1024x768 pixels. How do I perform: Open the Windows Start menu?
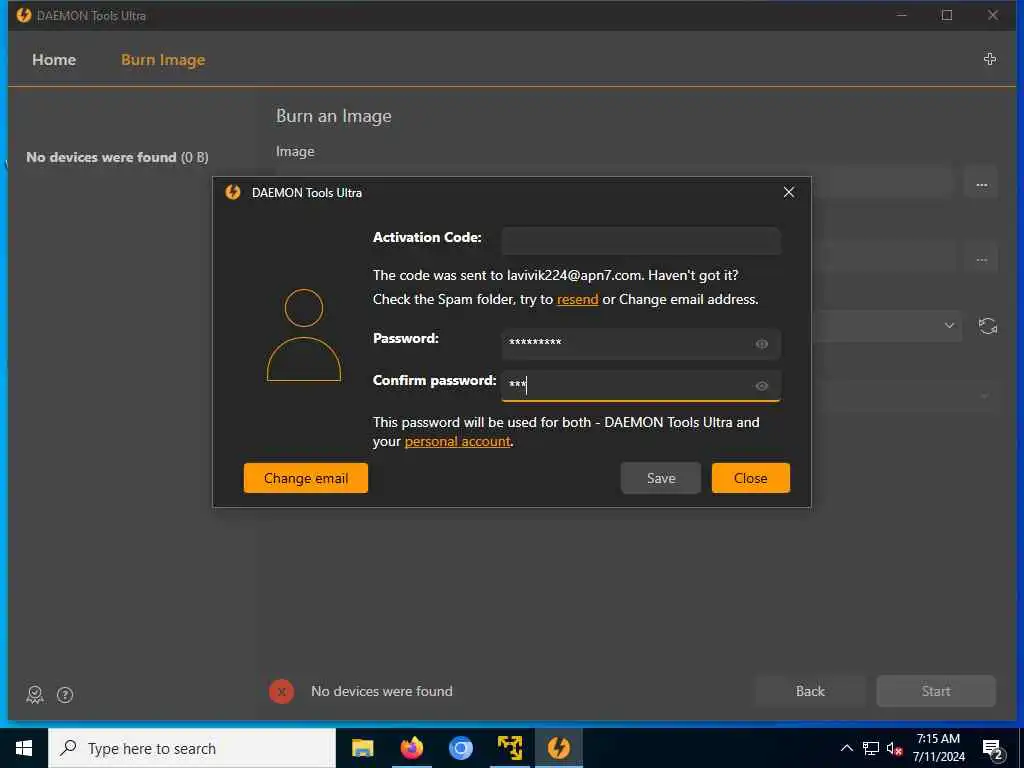[24, 748]
